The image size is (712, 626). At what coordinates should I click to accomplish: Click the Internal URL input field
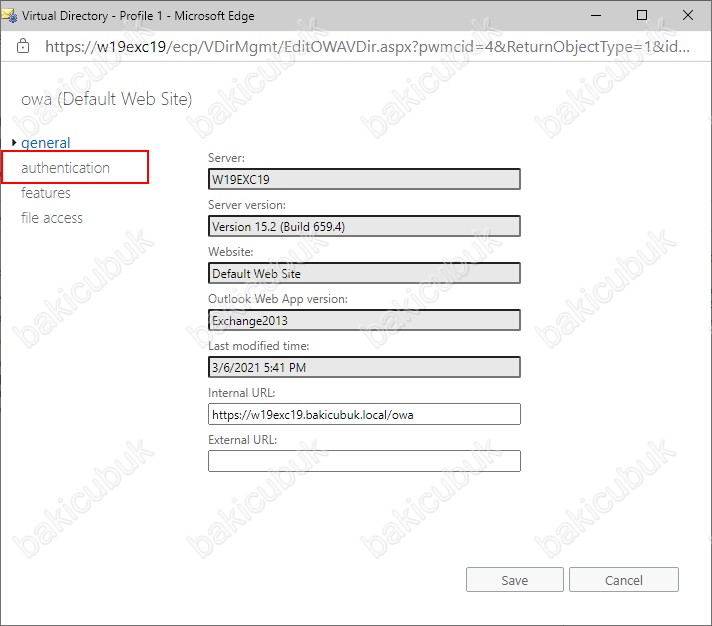[364, 414]
